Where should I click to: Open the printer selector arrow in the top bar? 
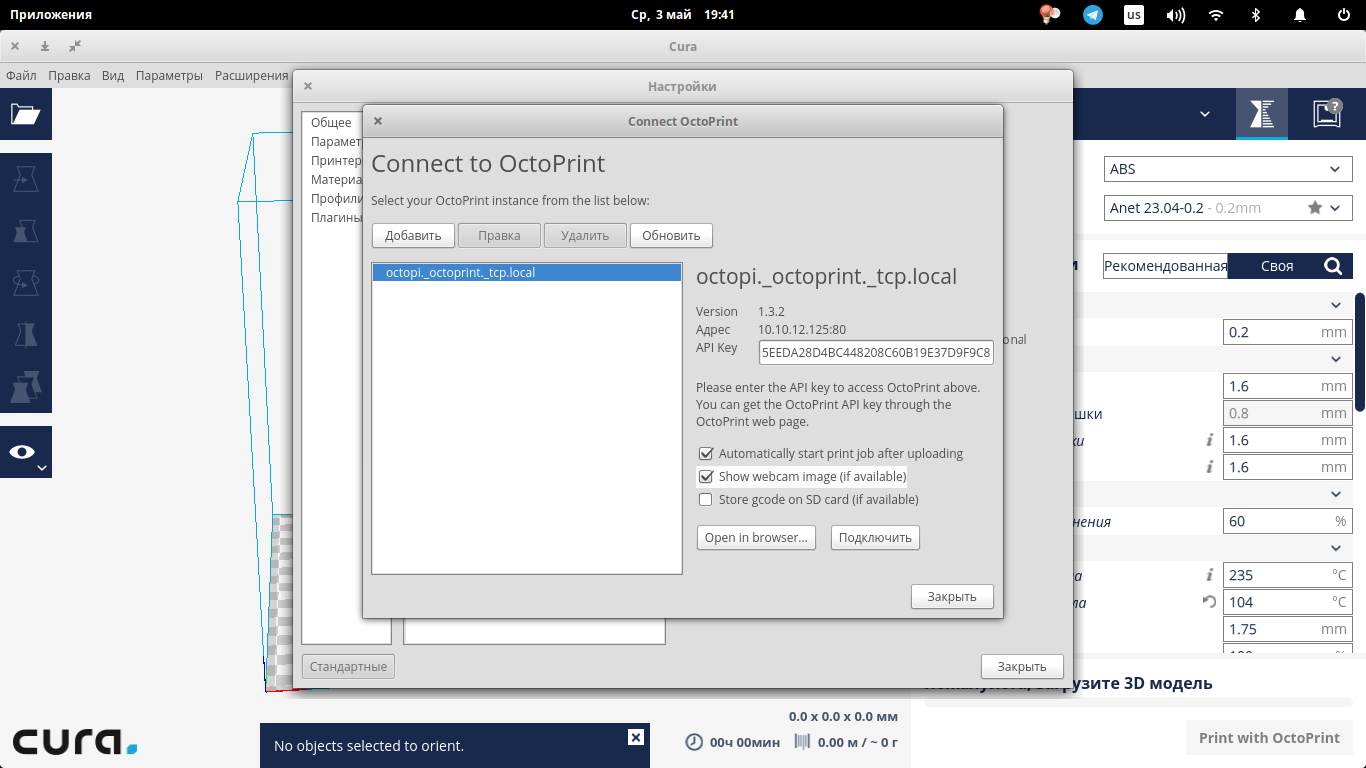point(1205,114)
